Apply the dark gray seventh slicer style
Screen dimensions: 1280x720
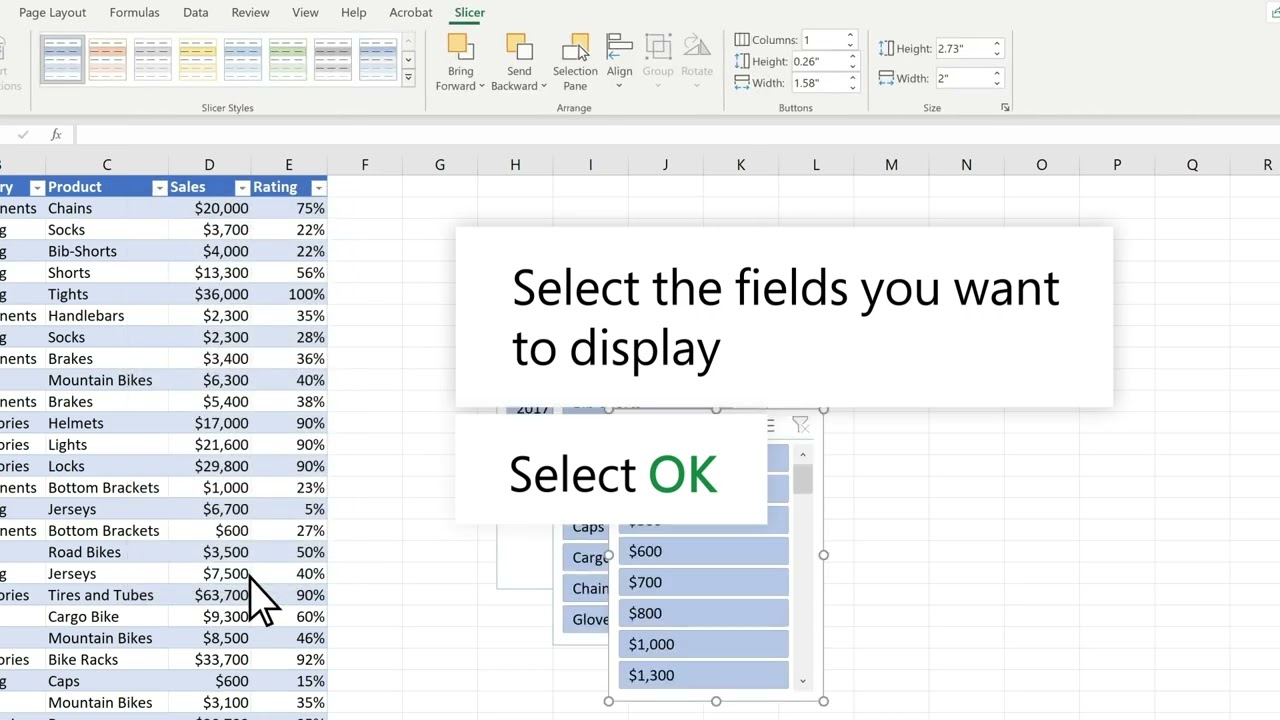click(x=333, y=59)
